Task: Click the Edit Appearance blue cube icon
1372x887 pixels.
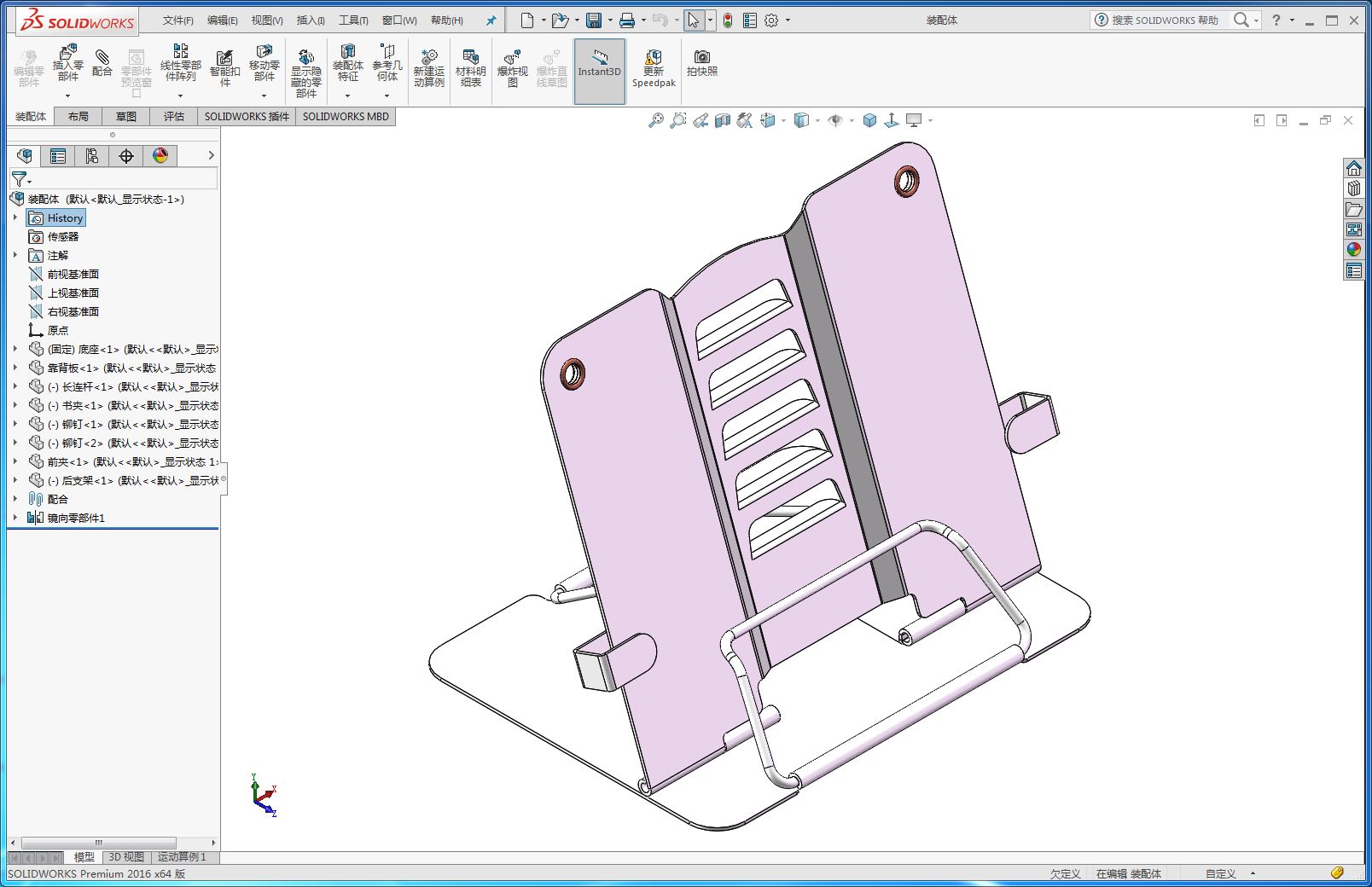Action: tap(869, 120)
